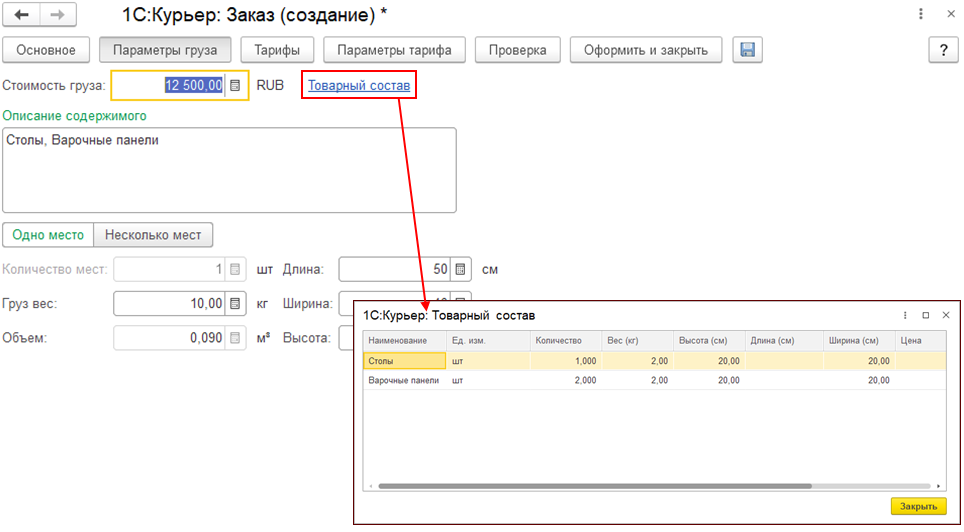Viewport: 964px width, 532px height.
Task: Select the Одно место option
Action: point(48,235)
